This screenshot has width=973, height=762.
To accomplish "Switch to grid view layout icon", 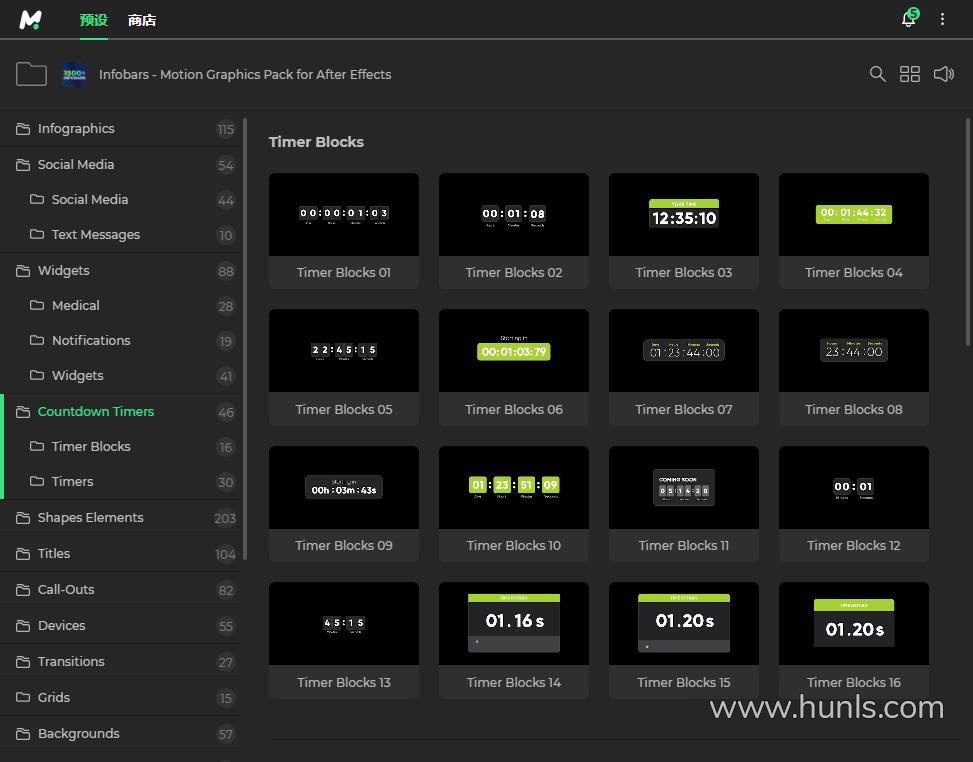I will [910, 74].
